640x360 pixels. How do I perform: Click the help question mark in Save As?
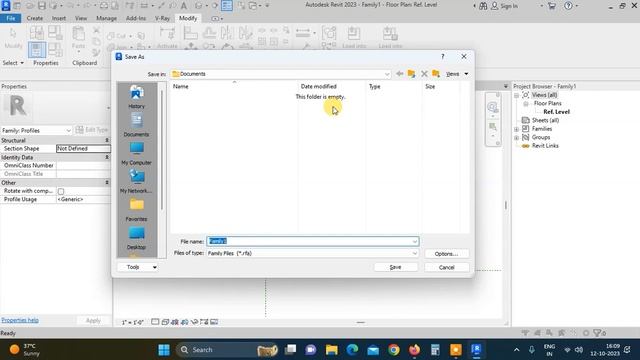442,57
